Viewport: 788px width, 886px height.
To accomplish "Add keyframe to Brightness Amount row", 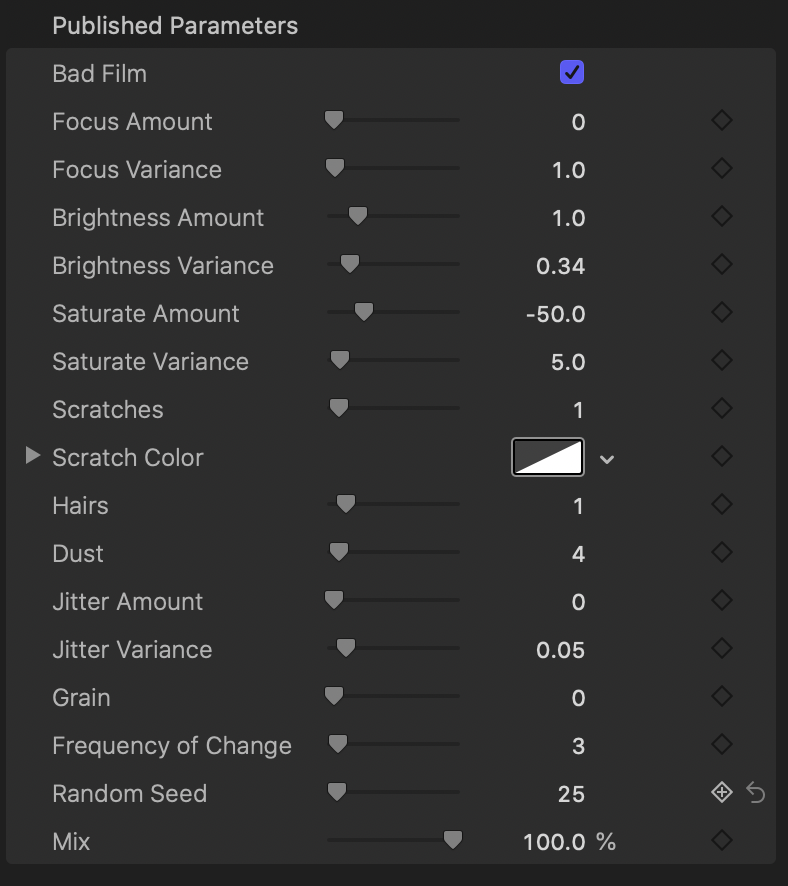I will (x=721, y=217).
